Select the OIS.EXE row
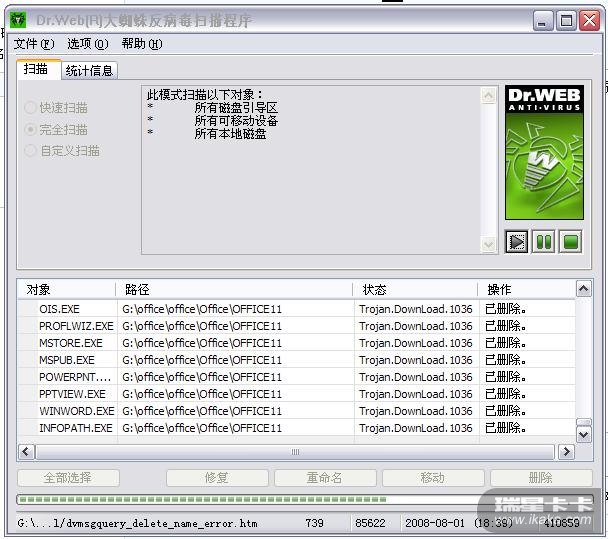Image resolution: width=608 pixels, height=539 pixels. [x=296, y=309]
